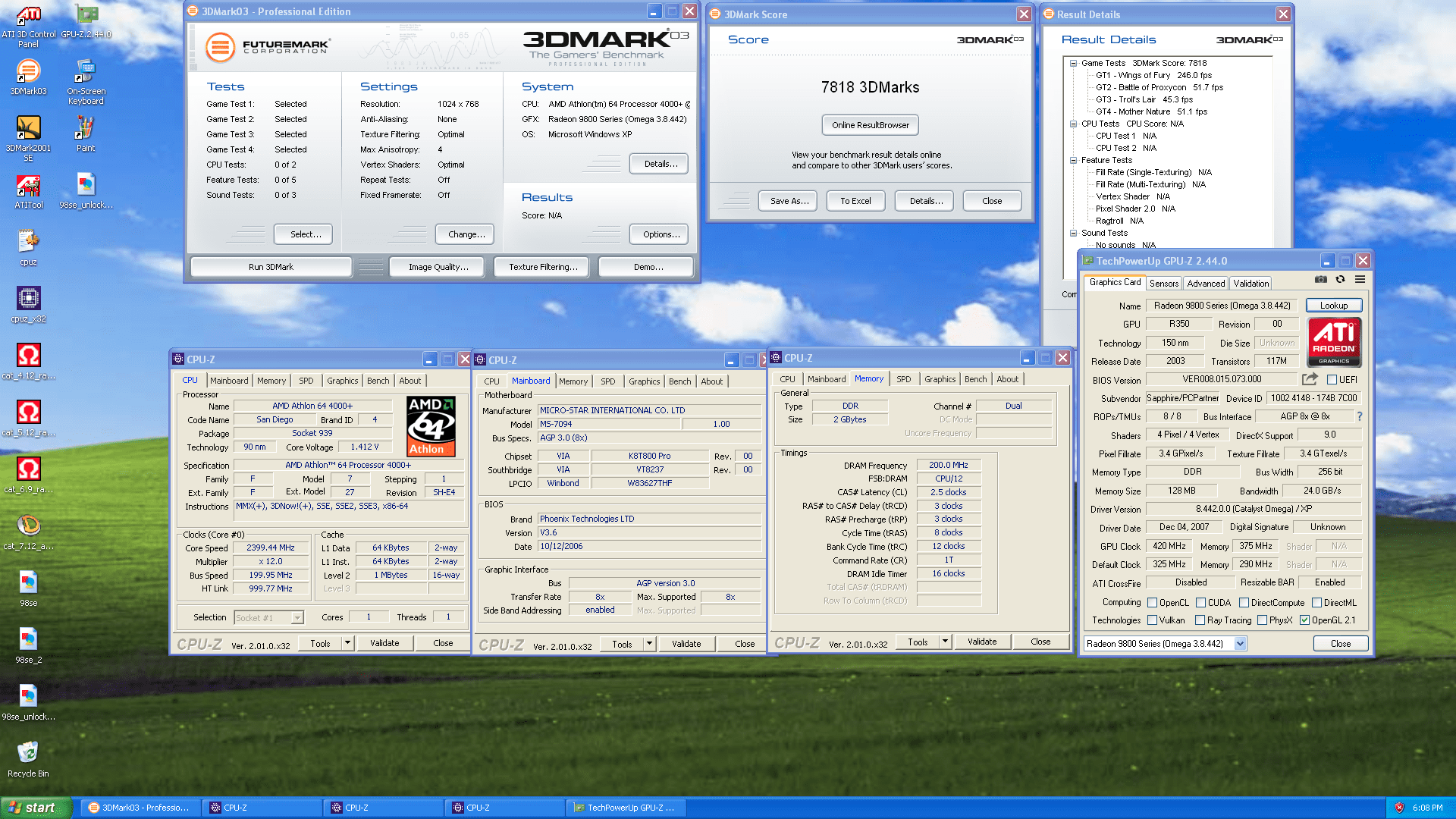Select the 3DMark2001 SE desktop shortcut

[28, 139]
